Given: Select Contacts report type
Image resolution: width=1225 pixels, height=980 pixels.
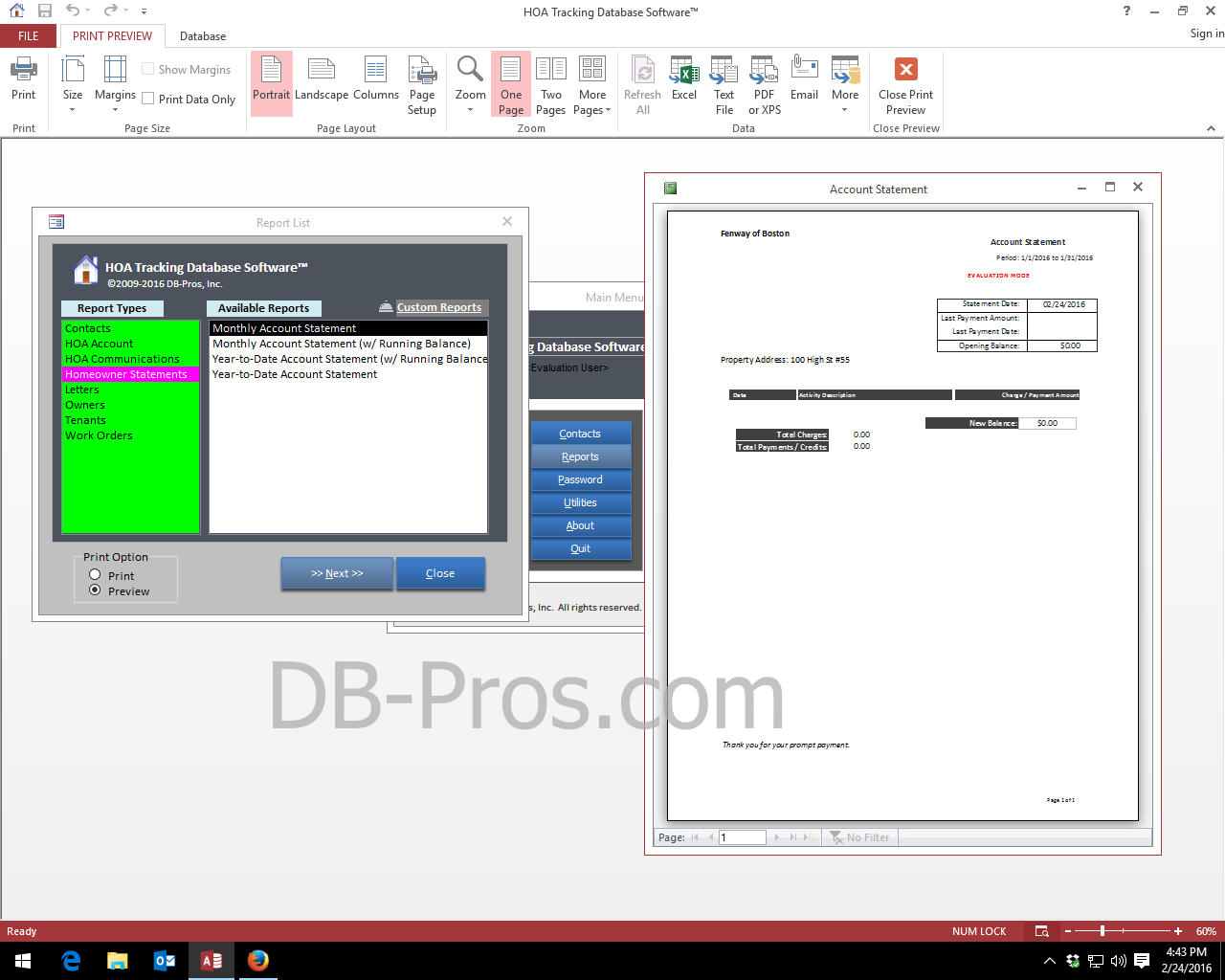Looking at the screenshot, I should pyautogui.click(x=130, y=328).
